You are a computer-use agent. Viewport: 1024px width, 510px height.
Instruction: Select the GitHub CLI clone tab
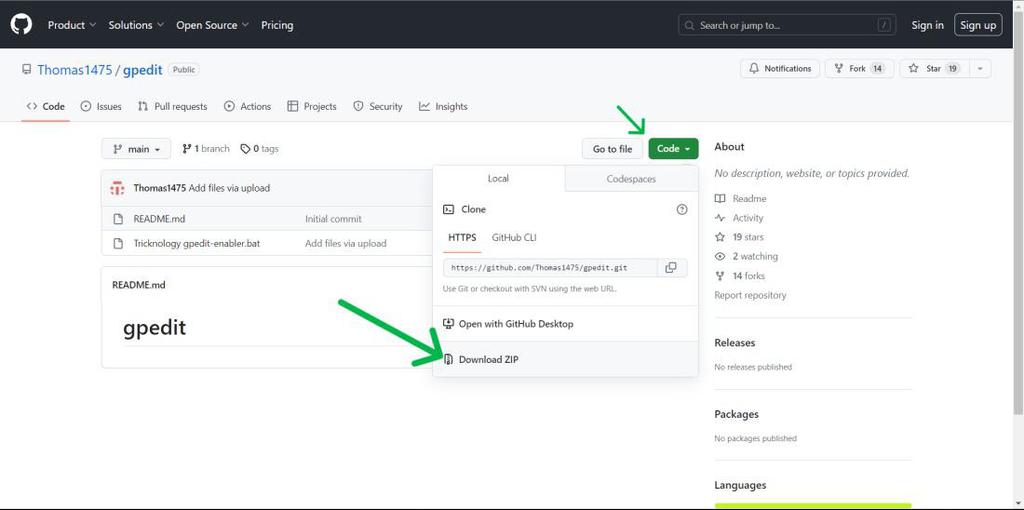pyautogui.click(x=514, y=238)
